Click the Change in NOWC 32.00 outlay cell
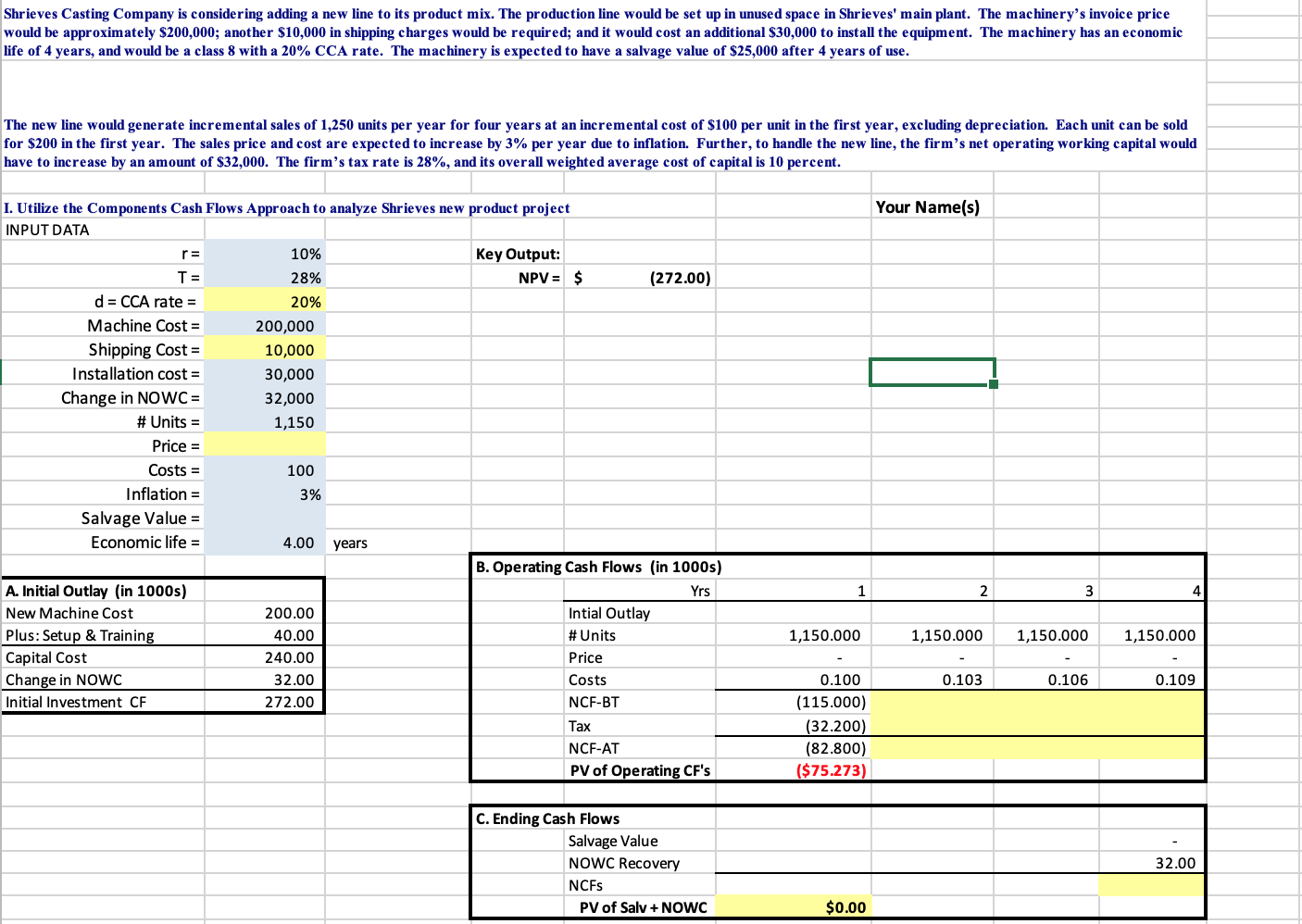 pyautogui.click(x=265, y=680)
